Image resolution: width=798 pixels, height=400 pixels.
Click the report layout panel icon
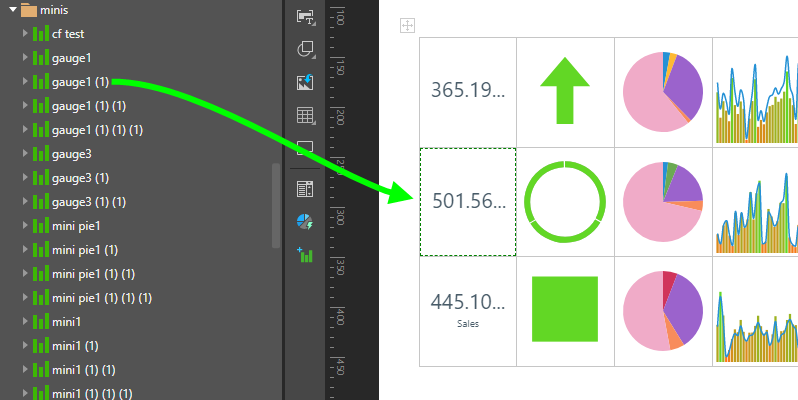(x=306, y=188)
